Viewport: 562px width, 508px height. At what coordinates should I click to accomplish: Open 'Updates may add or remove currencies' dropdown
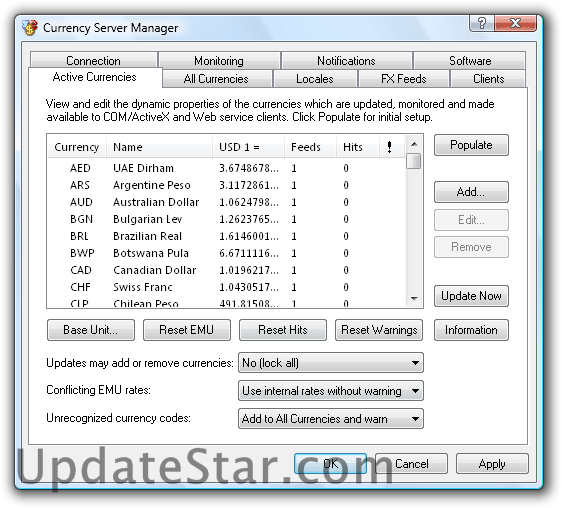pyautogui.click(x=330, y=363)
